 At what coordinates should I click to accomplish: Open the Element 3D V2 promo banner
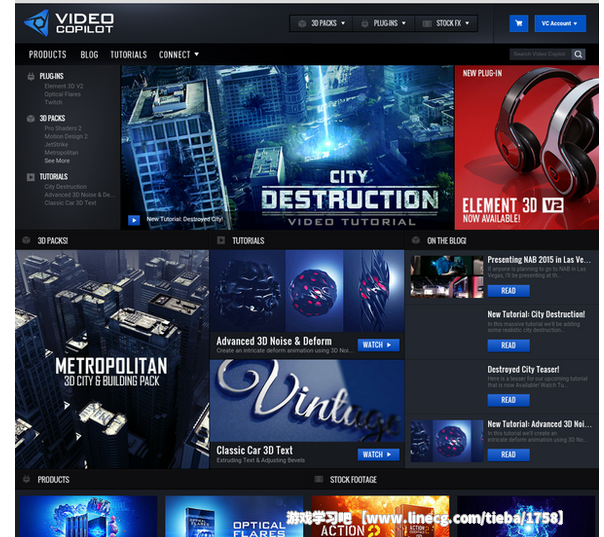(527, 147)
